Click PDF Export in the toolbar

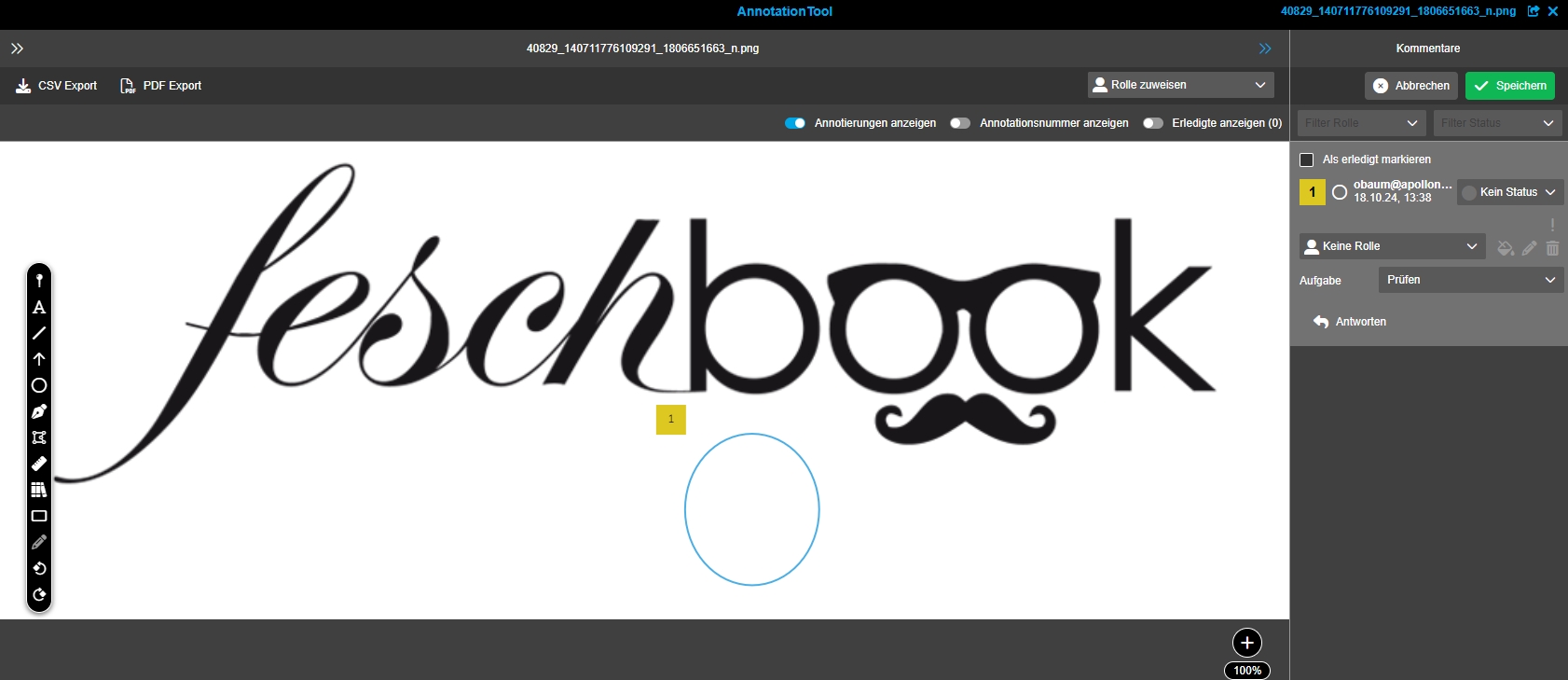[x=161, y=86]
